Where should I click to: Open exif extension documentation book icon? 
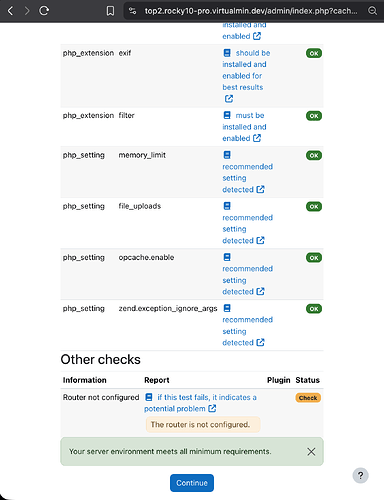click(x=227, y=53)
